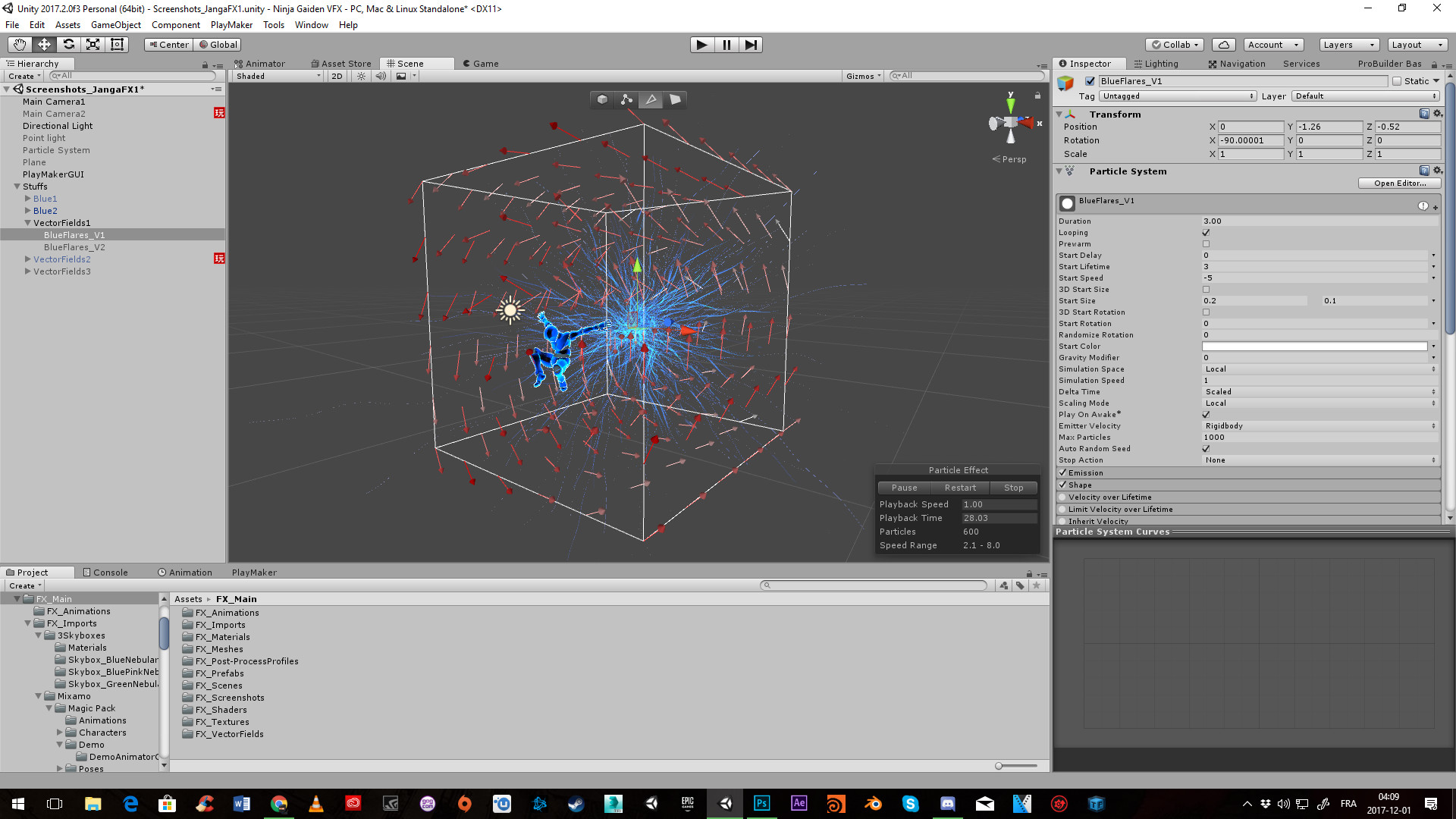Click the Start Color swatch
The width and height of the screenshot is (1456, 819).
pos(1314,347)
